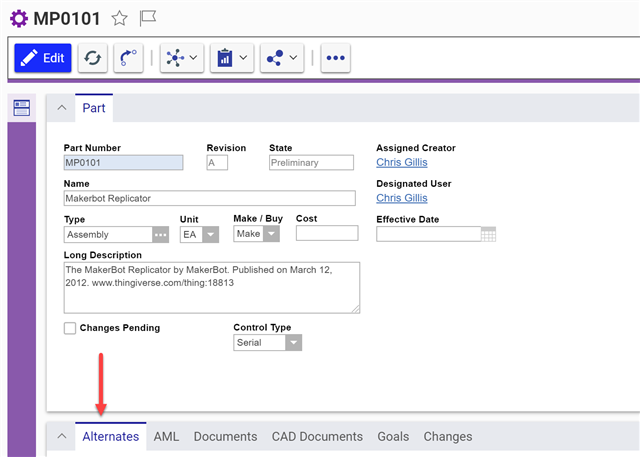Screen dimensions: 640x457
Task: Click the Cost input field
Action: [326, 234]
